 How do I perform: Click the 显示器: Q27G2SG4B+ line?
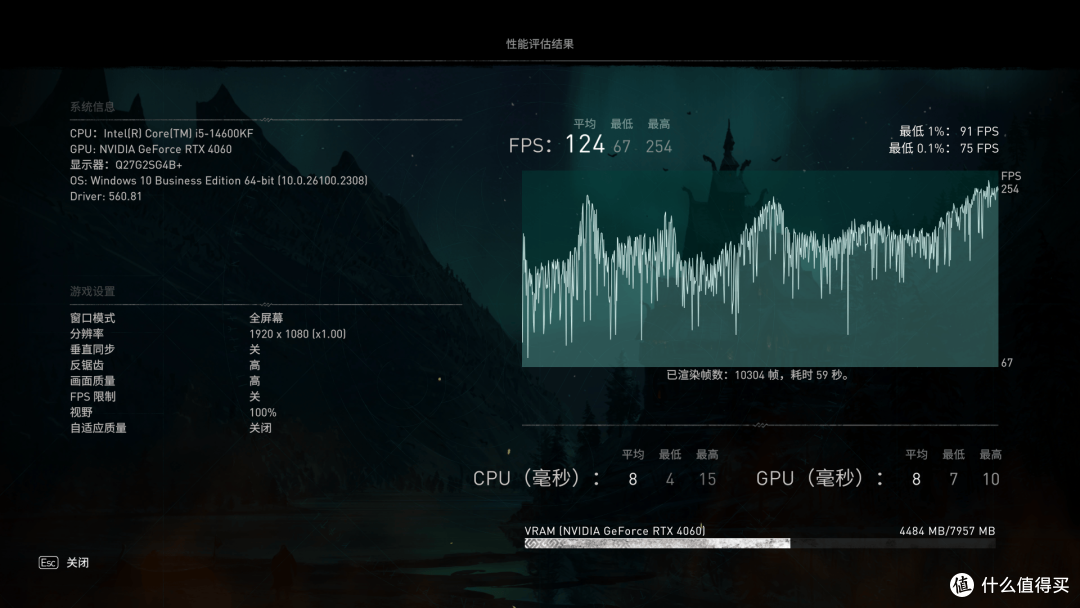[126, 165]
